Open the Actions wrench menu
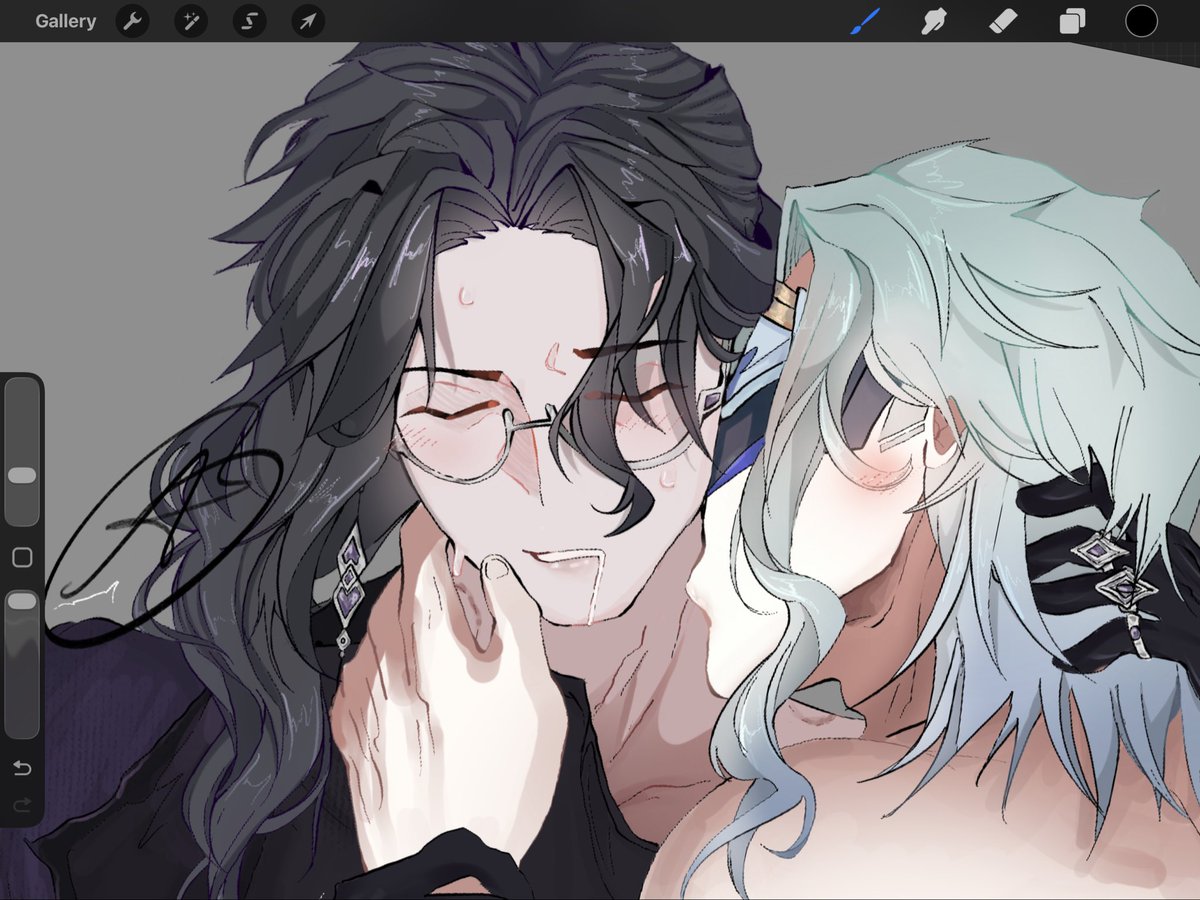The image size is (1200, 900). pos(132,21)
